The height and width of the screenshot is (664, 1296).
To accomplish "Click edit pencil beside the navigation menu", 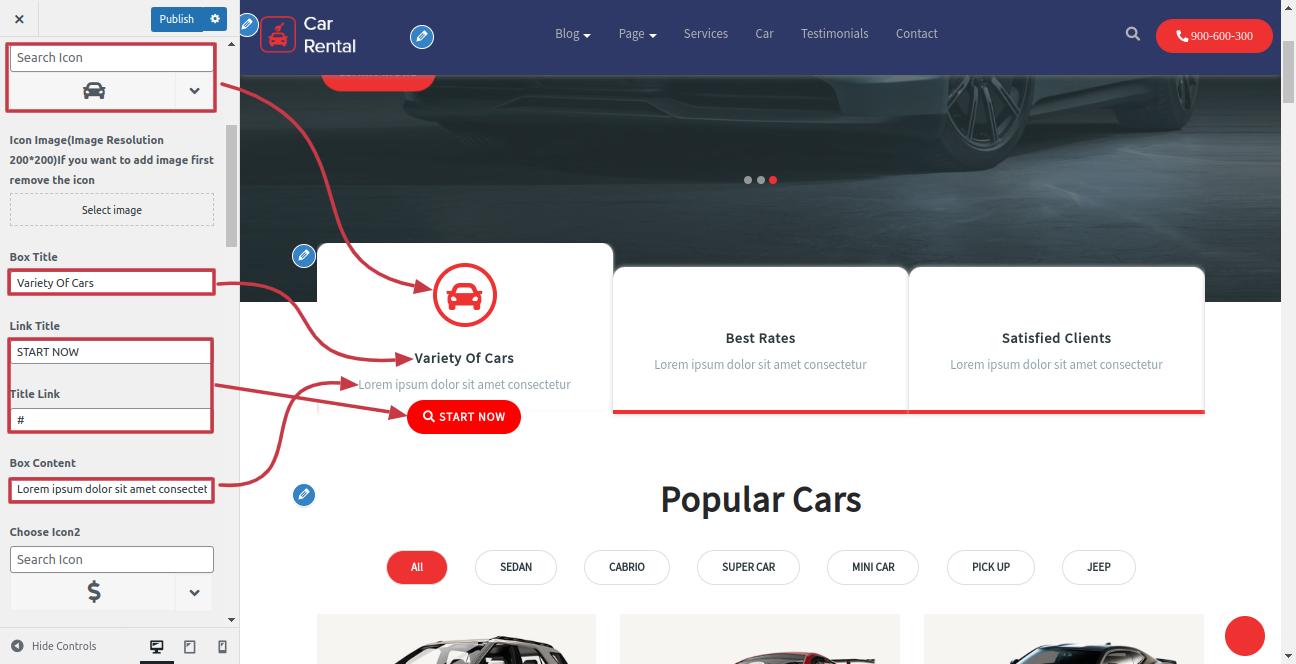I will pyautogui.click(x=422, y=37).
